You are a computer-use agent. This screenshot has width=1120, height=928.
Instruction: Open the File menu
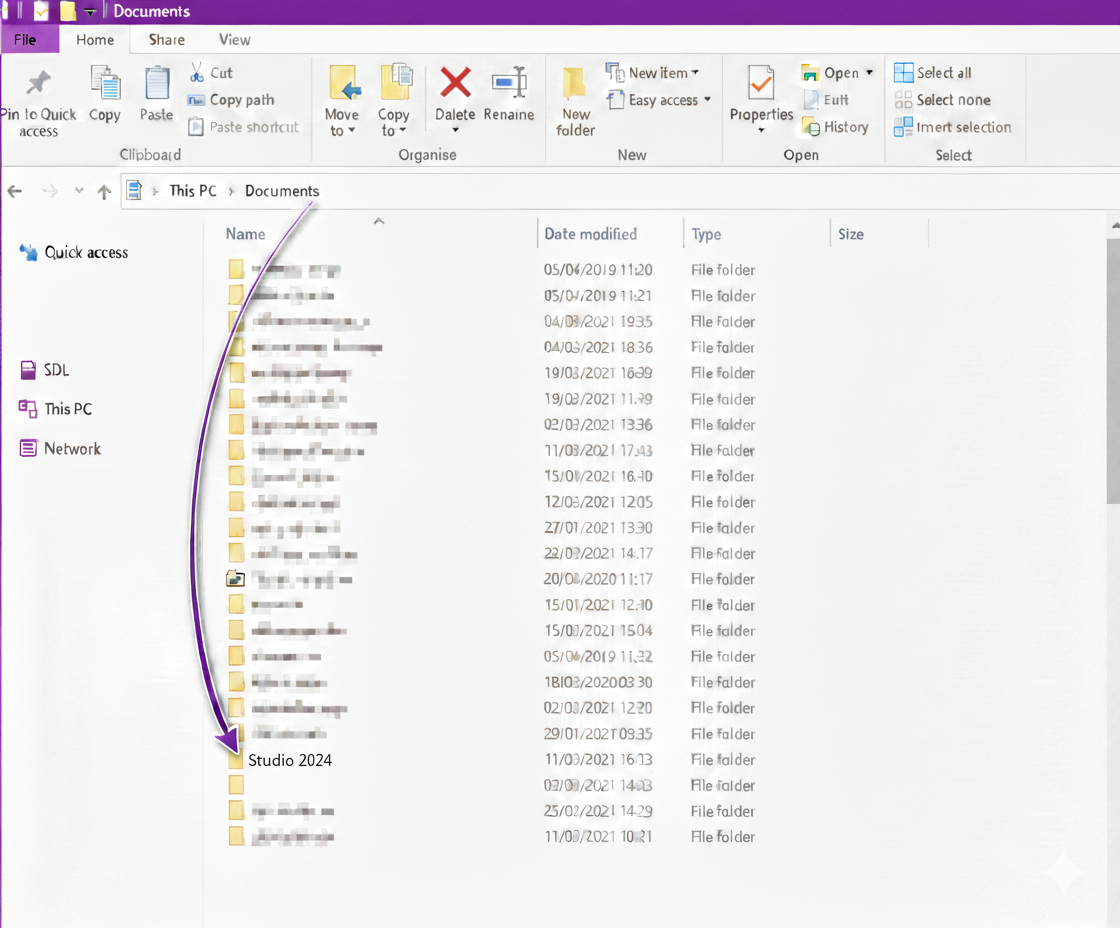25,40
